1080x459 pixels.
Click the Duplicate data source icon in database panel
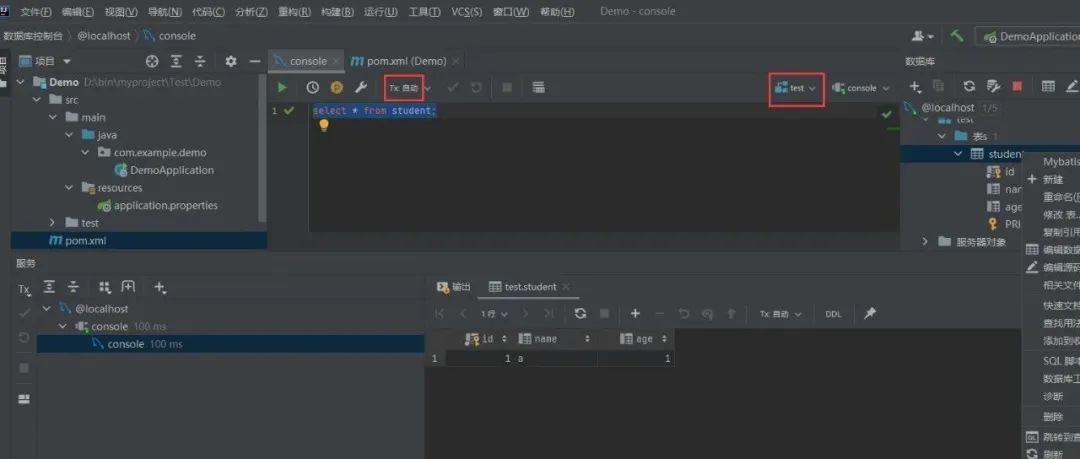938,86
